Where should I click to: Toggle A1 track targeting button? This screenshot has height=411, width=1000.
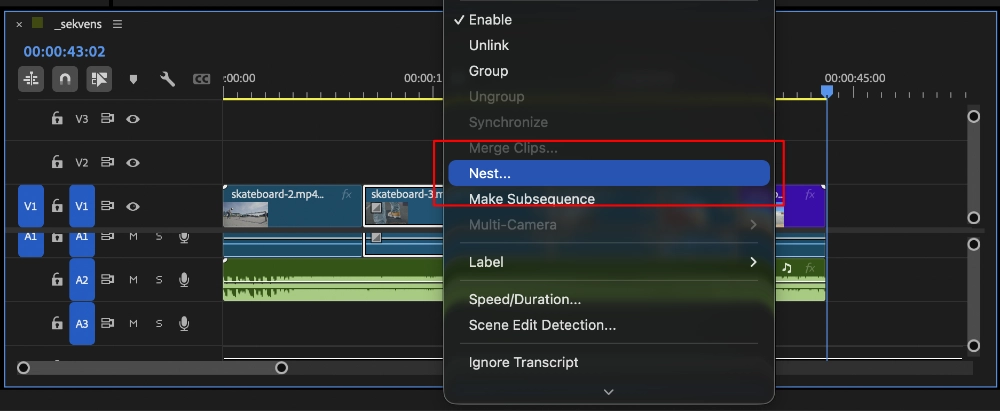[x=82, y=244]
